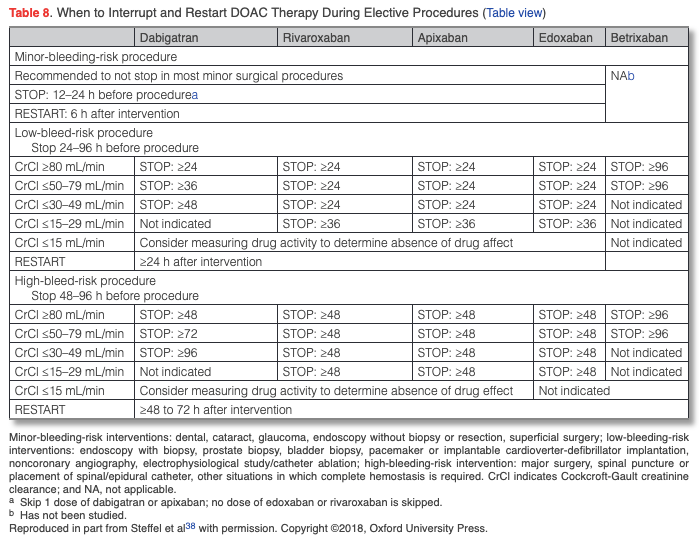Click the Recommended to not stop row text
This screenshot has width=700, height=551.
tap(179, 76)
